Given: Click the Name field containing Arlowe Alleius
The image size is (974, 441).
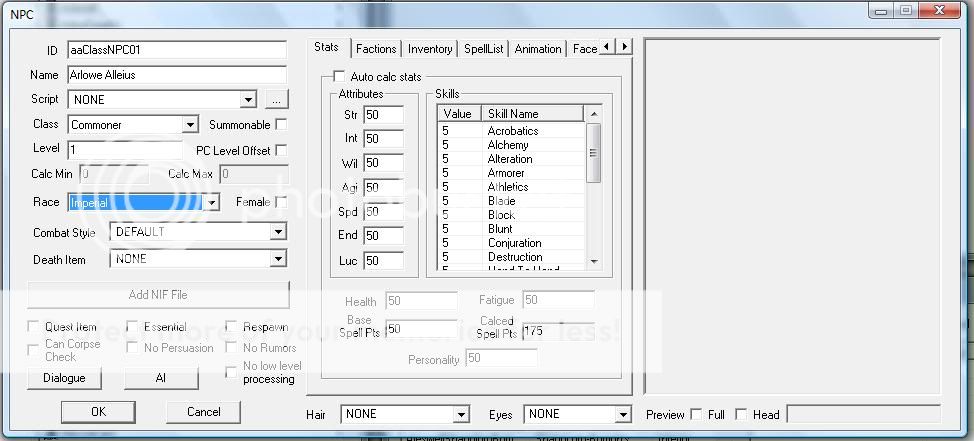Looking at the screenshot, I should (x=176, y=75).
